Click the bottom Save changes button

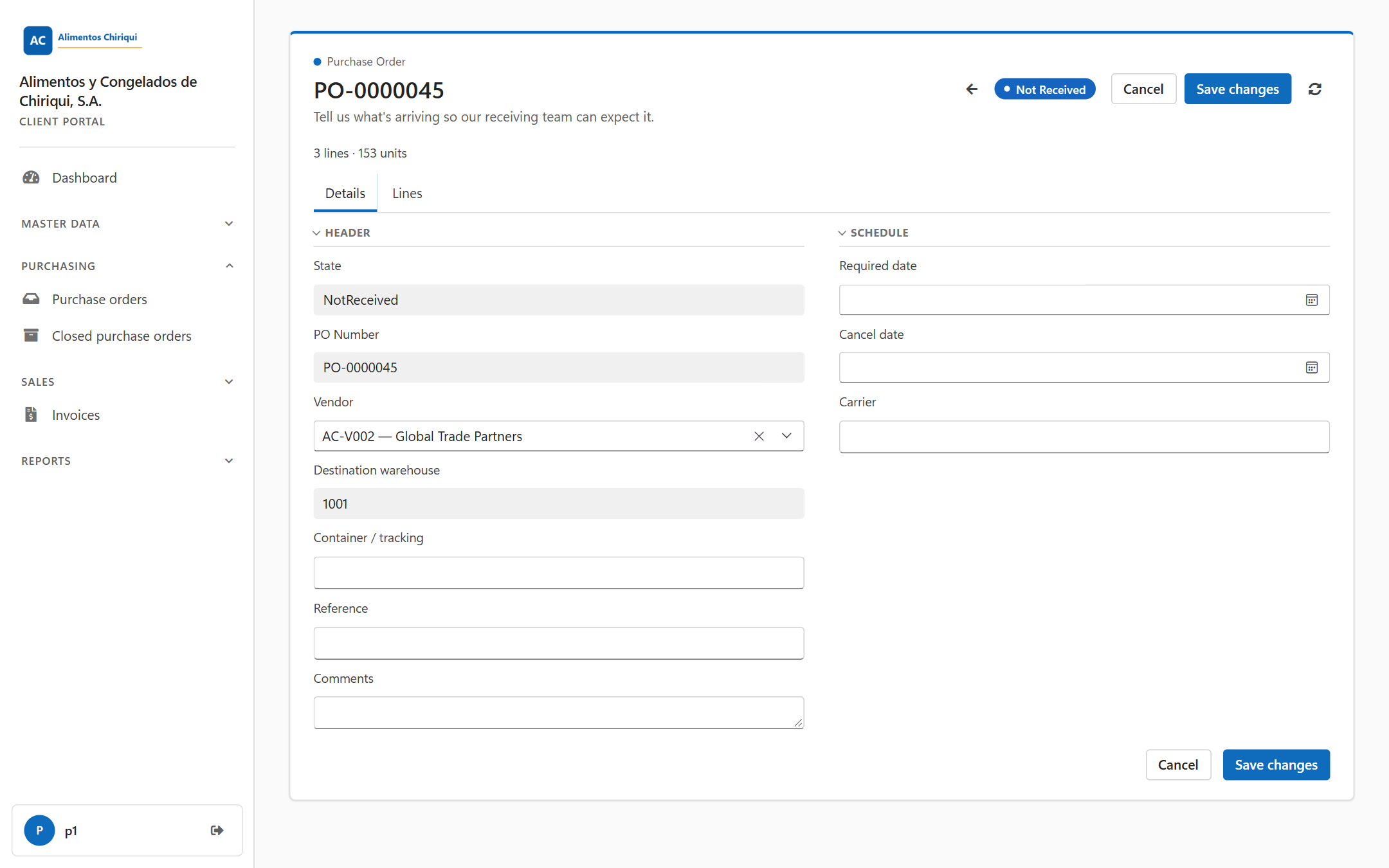(1276, 764)
